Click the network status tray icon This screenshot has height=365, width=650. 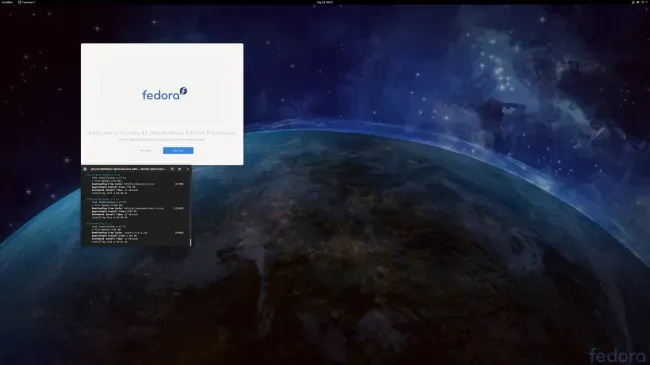tap(633, 2)
